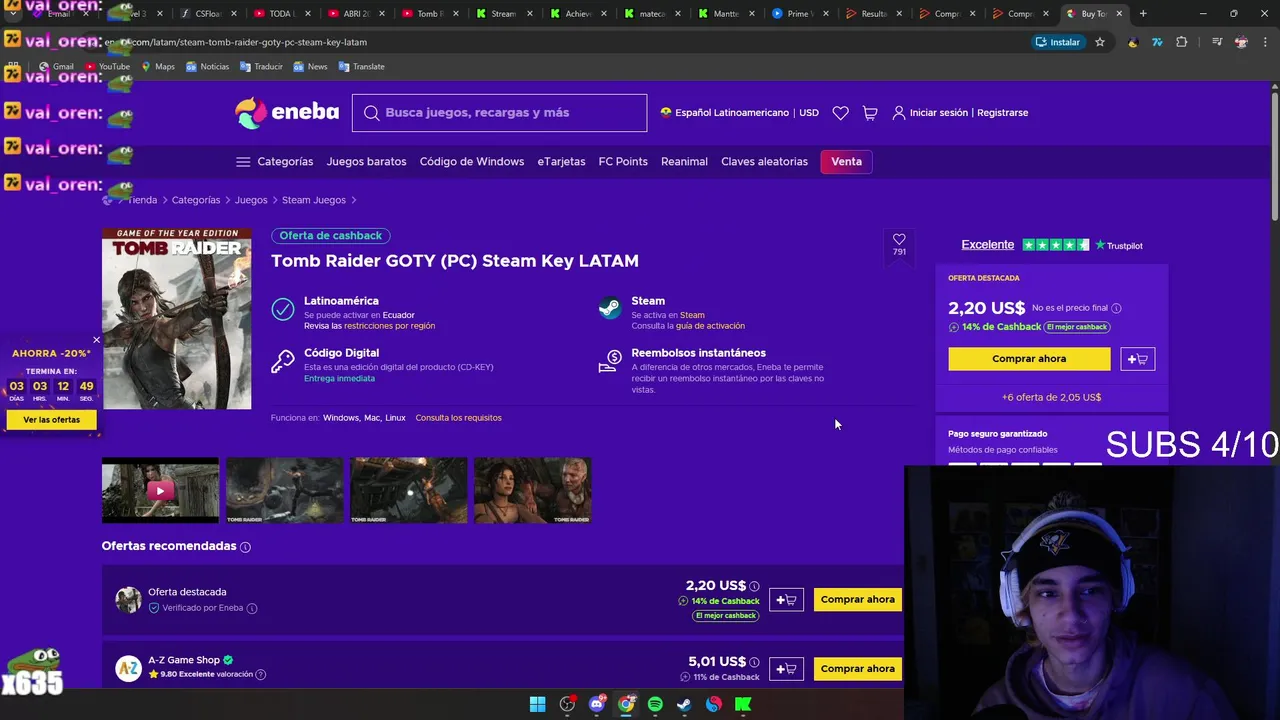The height and width of the screenshot is (720, 1280).
Task: Bookmark this page with the star icon
Action: point(1100,42)
